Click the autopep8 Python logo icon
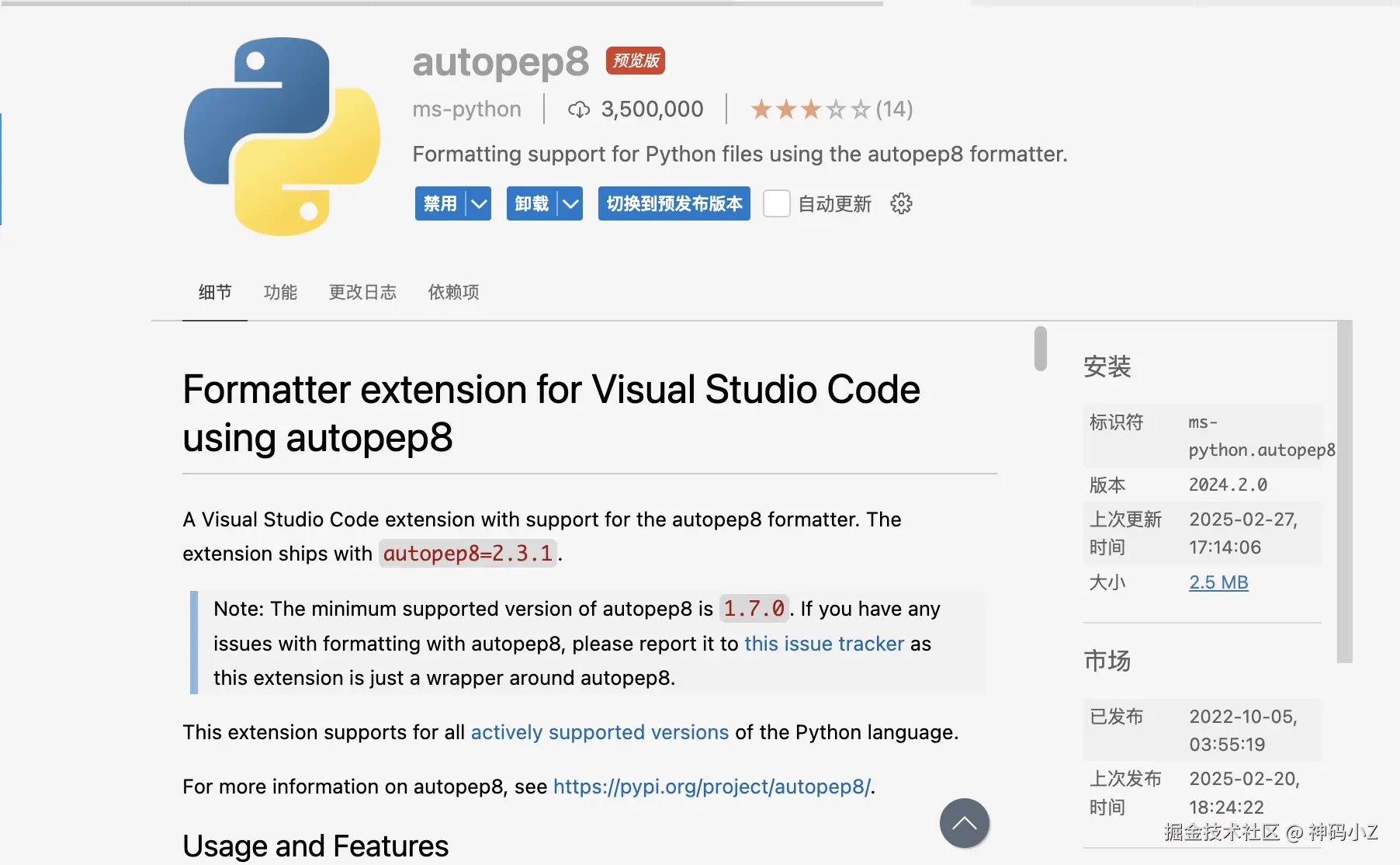1400x865 pixels. [282, 136]
